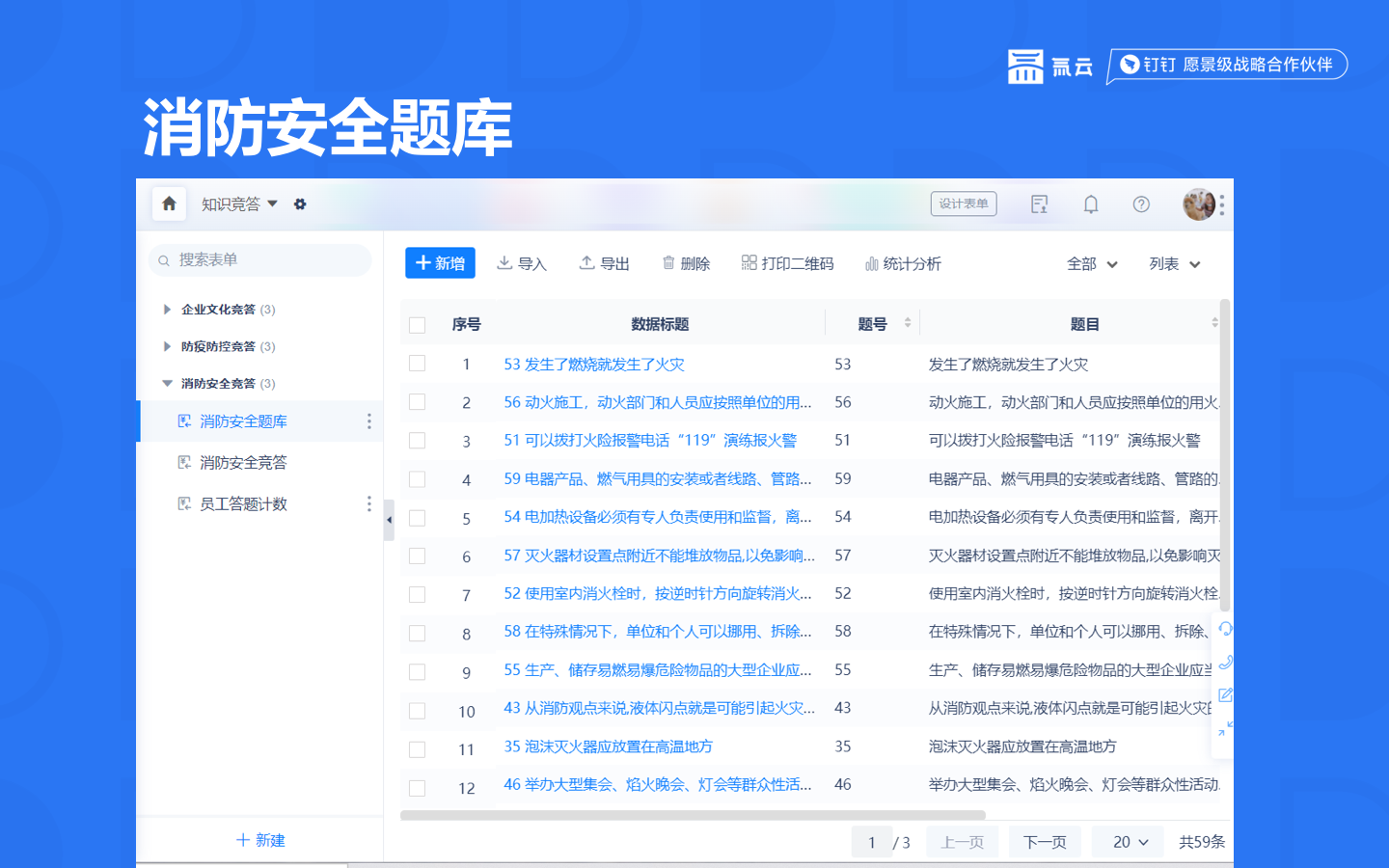
Task: Click the 搜索表单 search field
Action: click(x=260, y=260)
